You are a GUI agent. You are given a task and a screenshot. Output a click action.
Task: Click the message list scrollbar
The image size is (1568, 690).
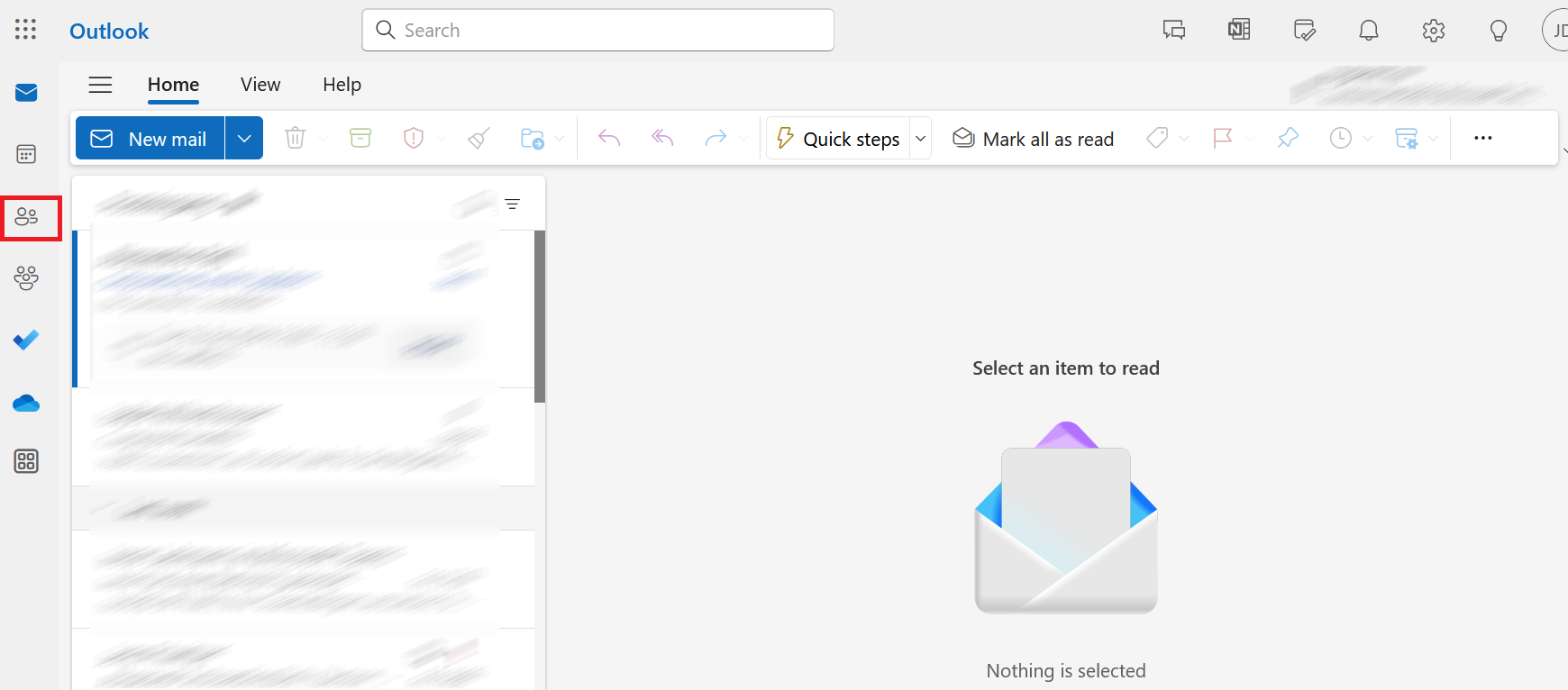(x=540, y=315)
